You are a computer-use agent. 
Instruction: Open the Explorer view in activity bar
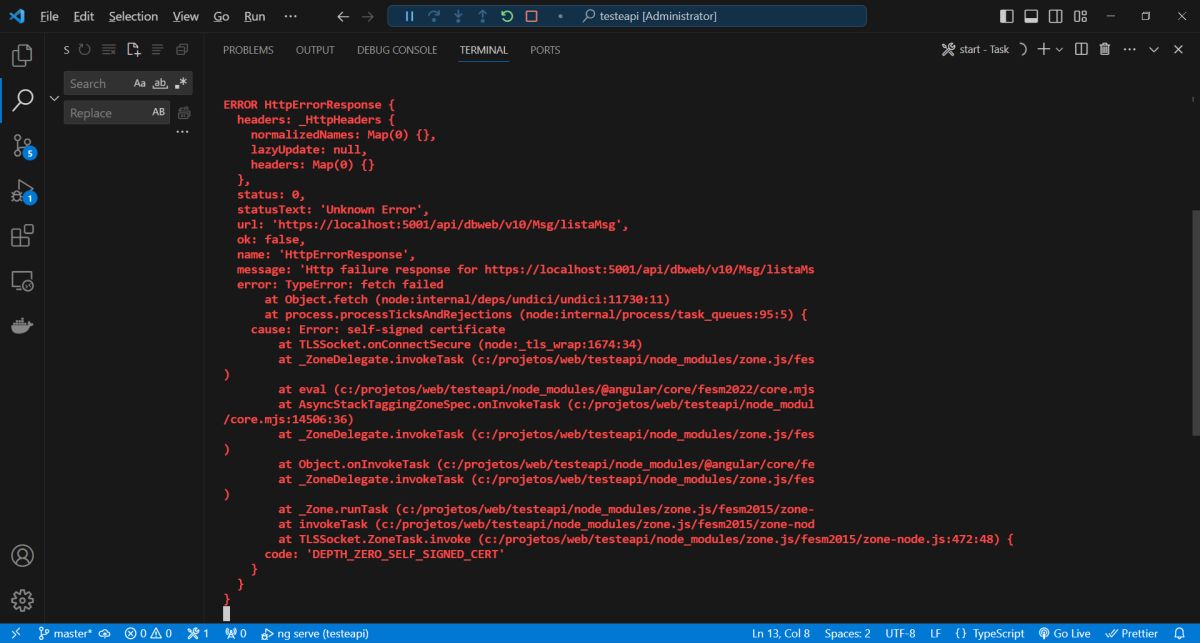[x=22, y=54]
